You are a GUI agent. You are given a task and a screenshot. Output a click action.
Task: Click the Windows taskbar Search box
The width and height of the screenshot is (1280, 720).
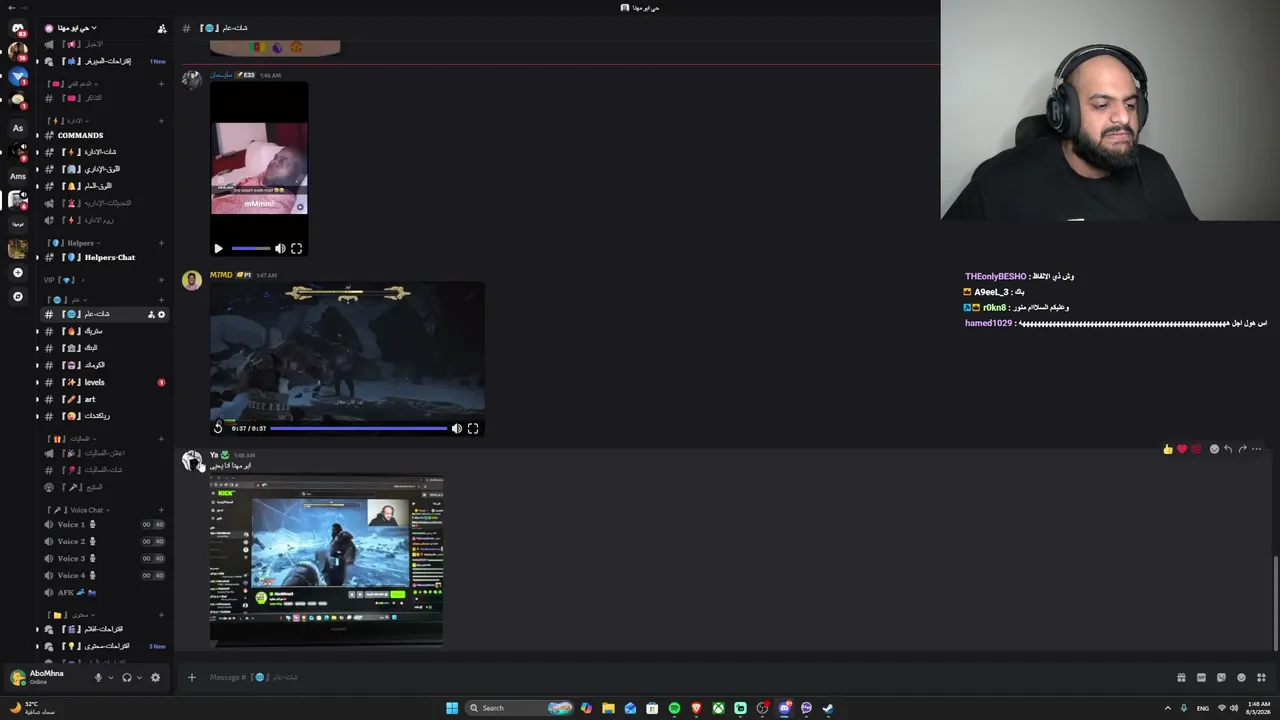point(517,708)
